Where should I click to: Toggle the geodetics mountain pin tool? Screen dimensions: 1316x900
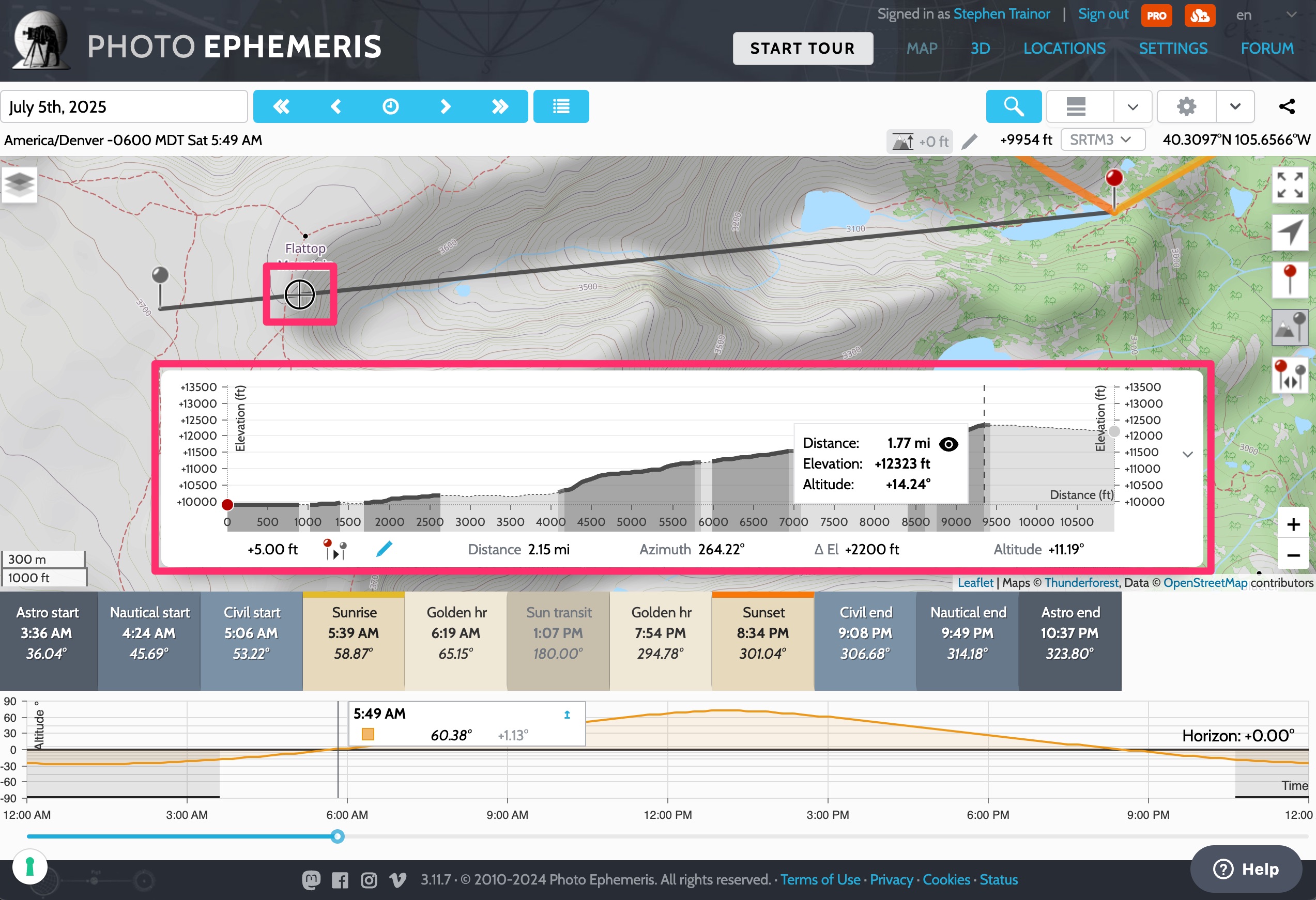coord(1290,327)
